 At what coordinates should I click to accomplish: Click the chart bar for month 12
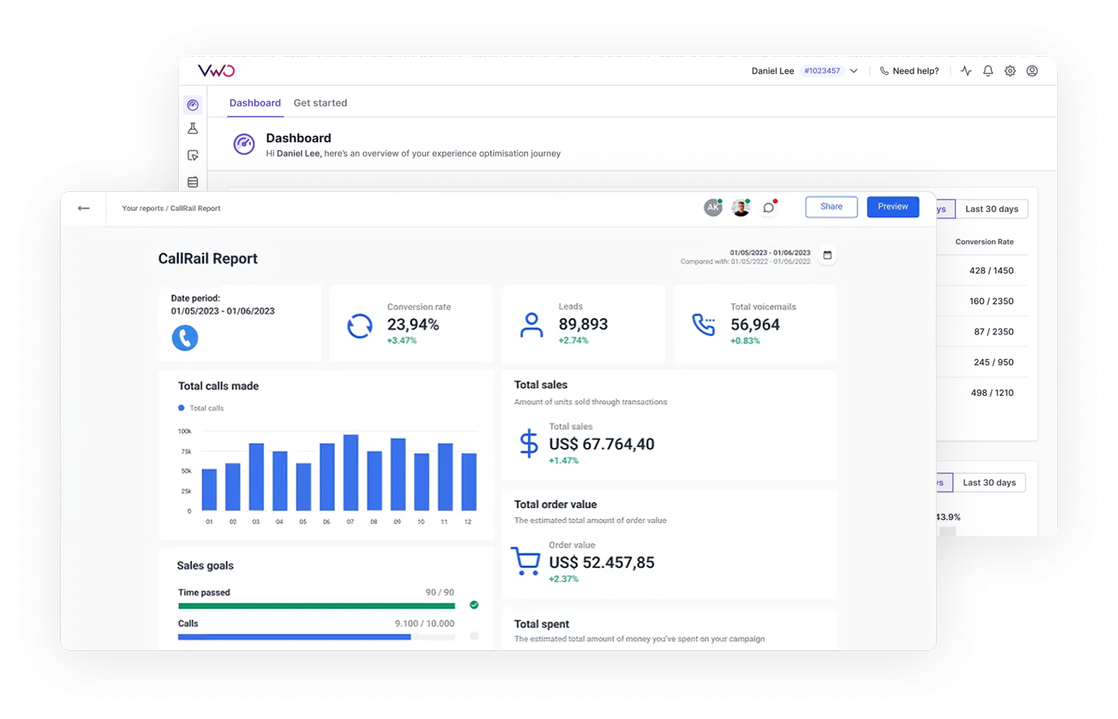click(x=468, y=481)
